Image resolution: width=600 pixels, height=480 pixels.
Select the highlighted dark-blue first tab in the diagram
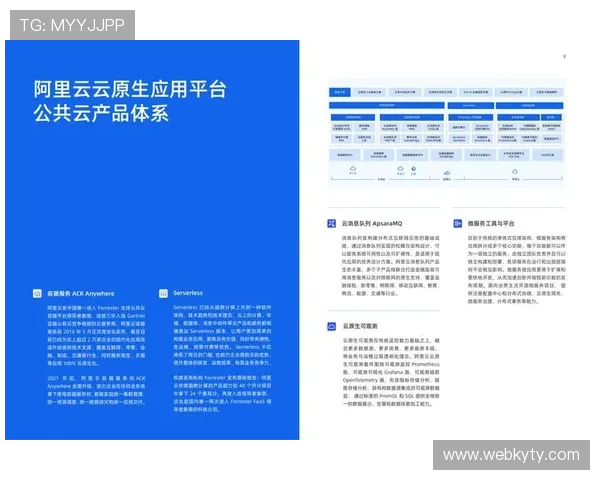(x=339, y=92)
